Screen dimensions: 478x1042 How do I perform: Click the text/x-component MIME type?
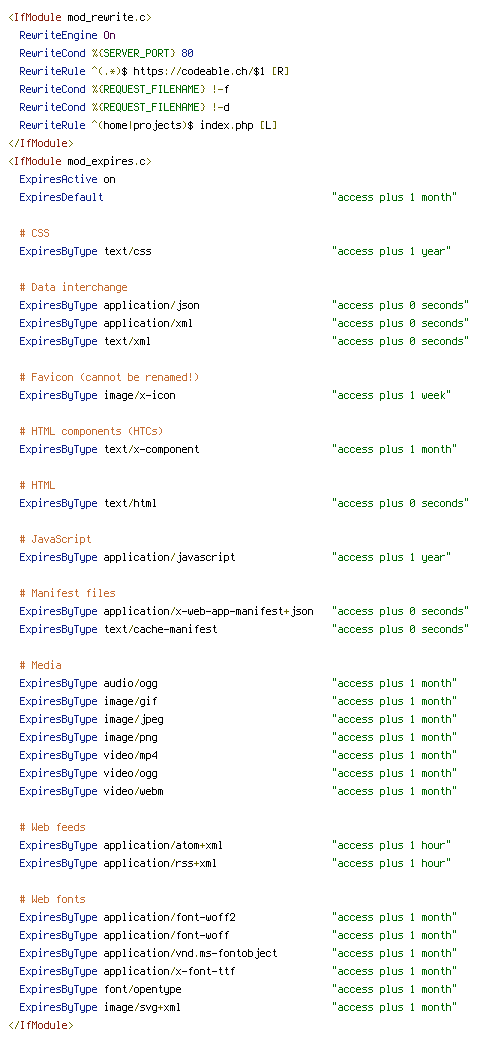point(152,449)
